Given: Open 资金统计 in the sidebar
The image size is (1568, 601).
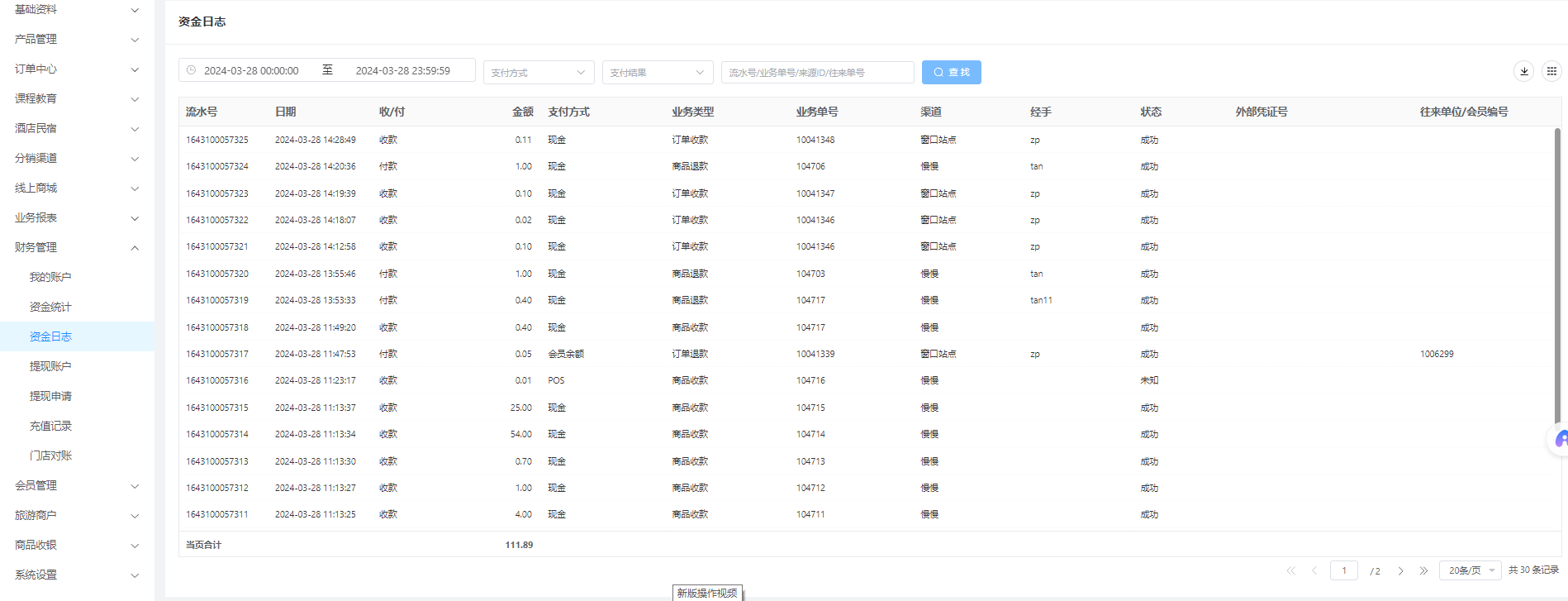Looking at the screenshot, I should [x=50, y=307].
